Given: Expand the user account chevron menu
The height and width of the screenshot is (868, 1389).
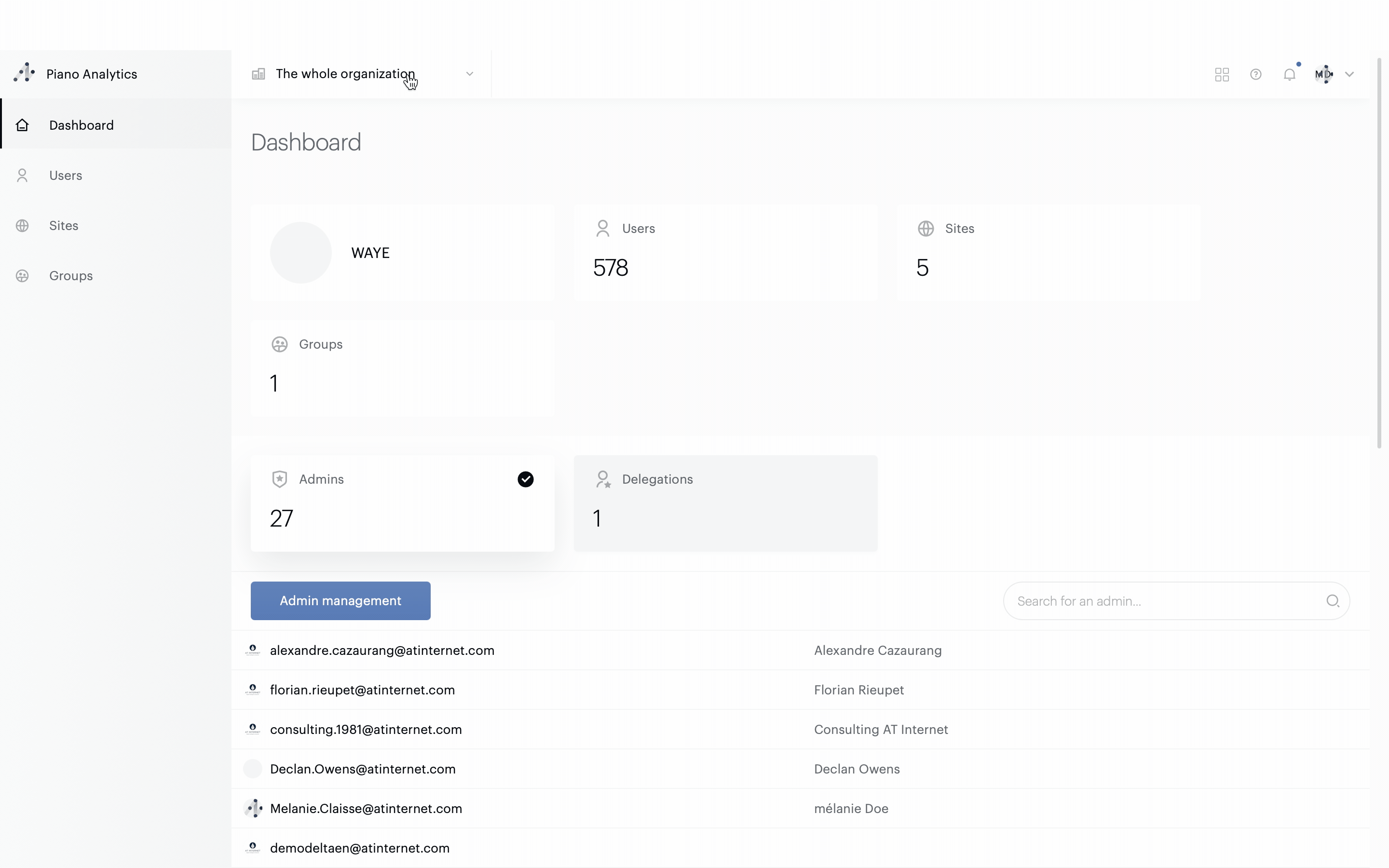Looking at the screenshot, I should click(x=1349, y=75).
